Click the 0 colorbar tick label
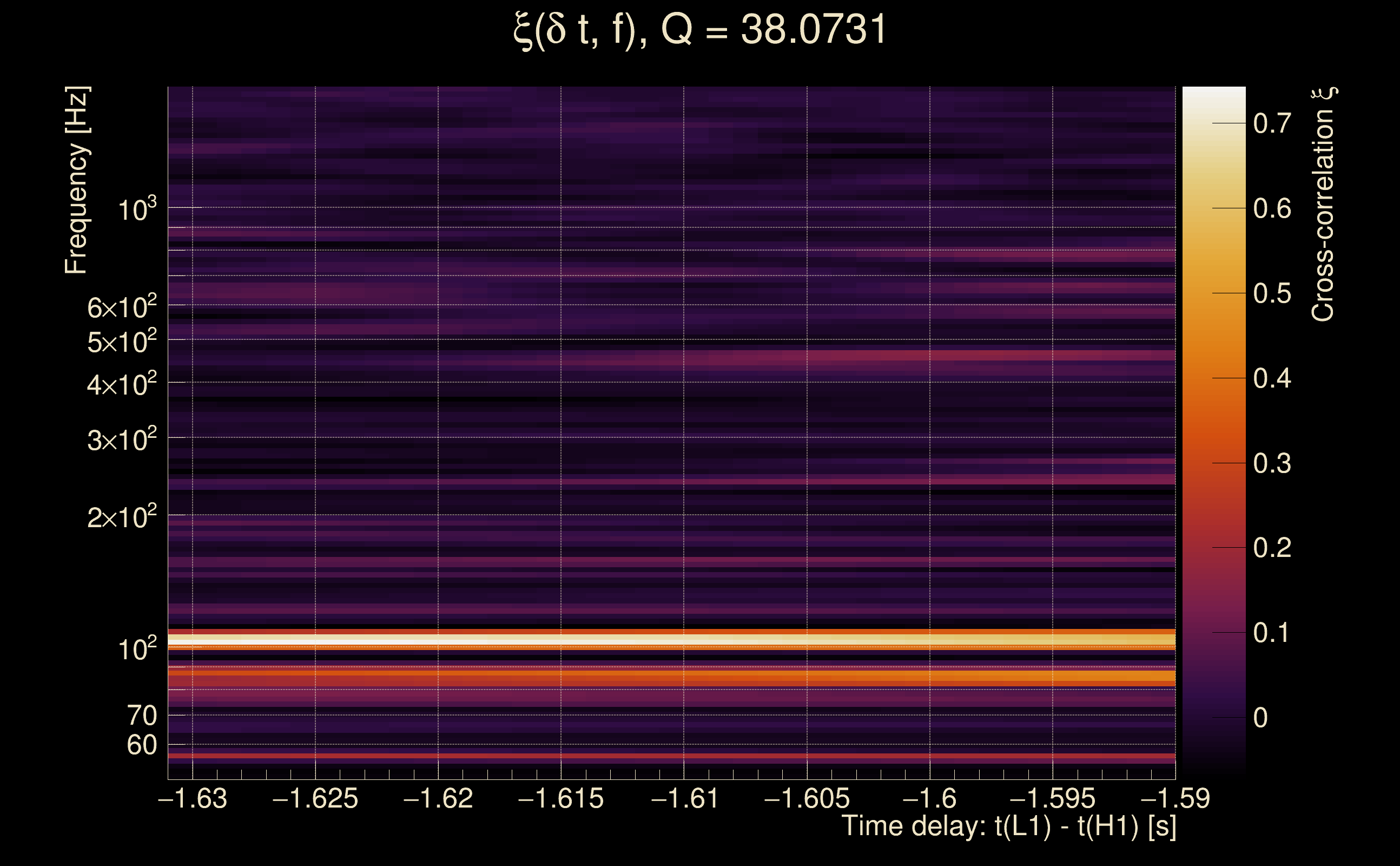 1260,718
